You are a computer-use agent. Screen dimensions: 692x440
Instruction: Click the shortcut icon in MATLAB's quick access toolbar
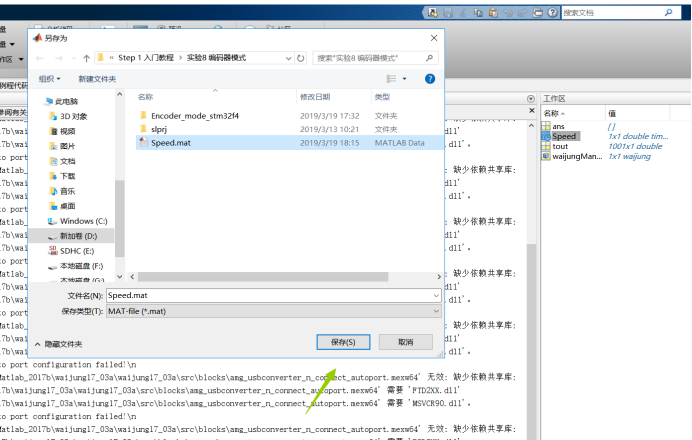tap(432, 12)
